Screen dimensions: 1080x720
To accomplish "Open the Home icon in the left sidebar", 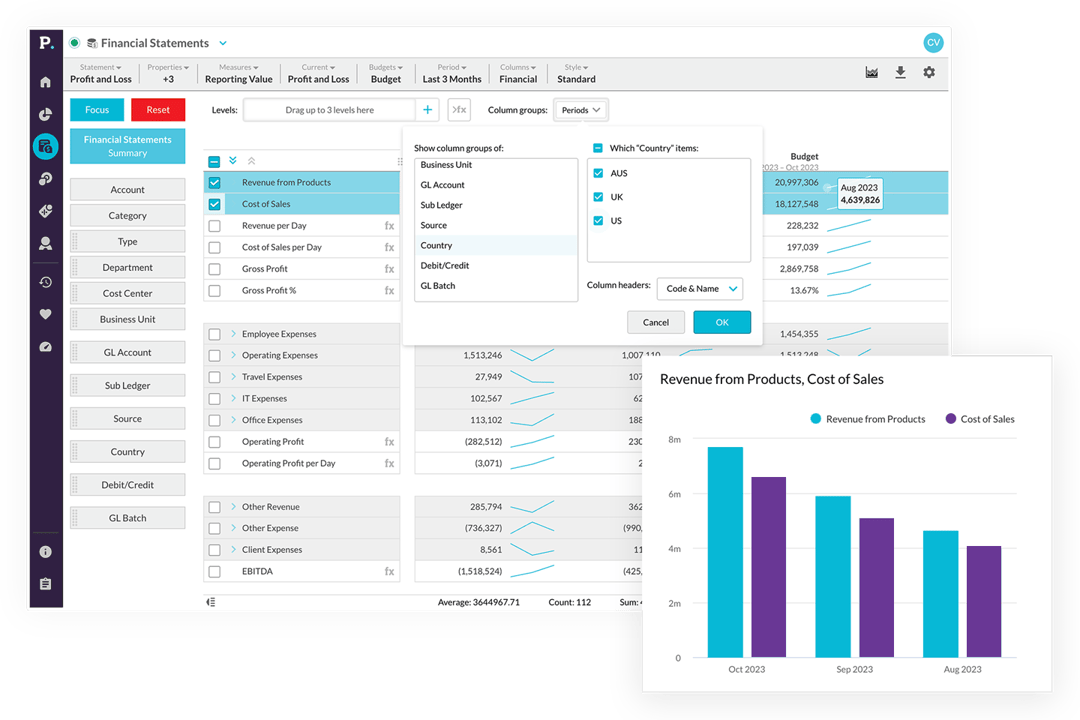I will tap(44, 84).
